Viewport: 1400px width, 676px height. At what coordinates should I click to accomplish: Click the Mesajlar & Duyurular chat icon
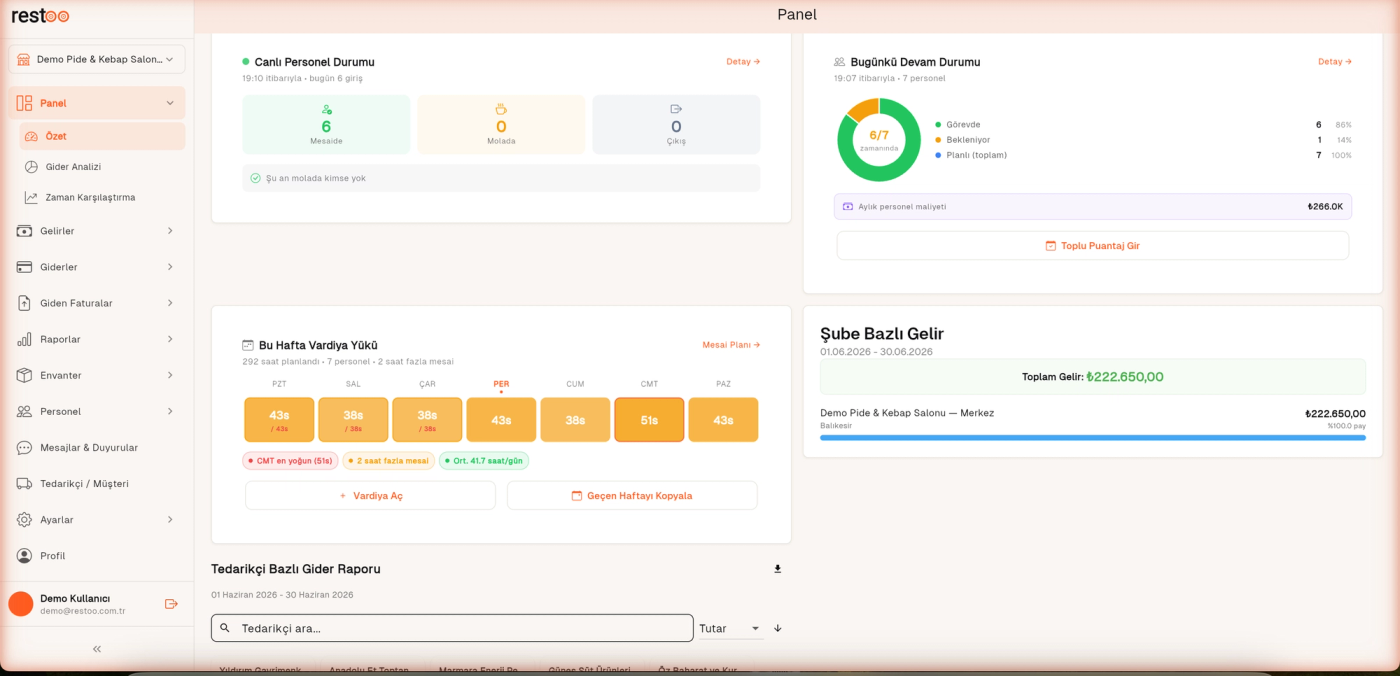tap(24, 448)
